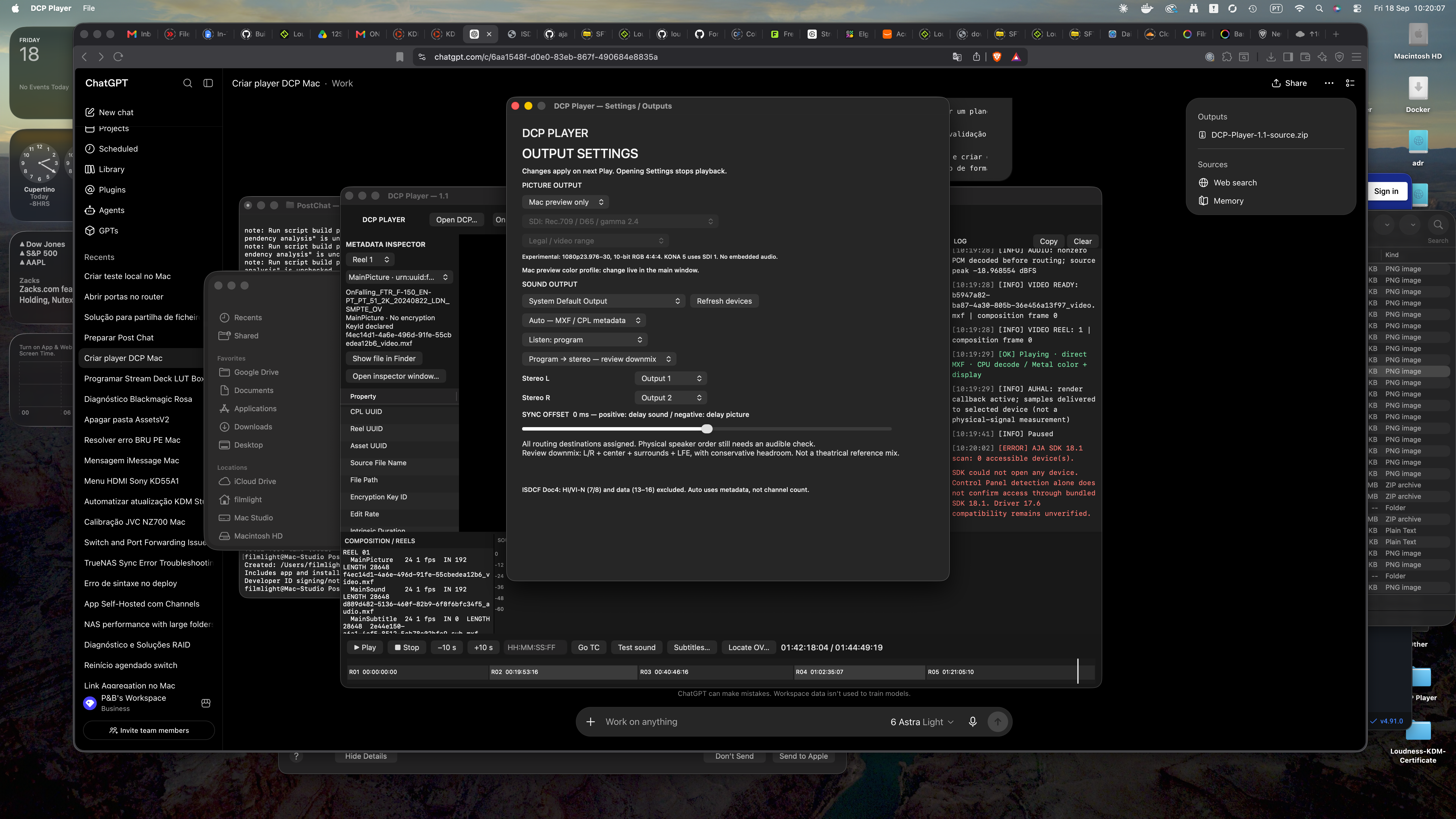Viewport: 1456px width, 819px height.
Task: Click the Stop button in DCP Player
Action: 407,647
